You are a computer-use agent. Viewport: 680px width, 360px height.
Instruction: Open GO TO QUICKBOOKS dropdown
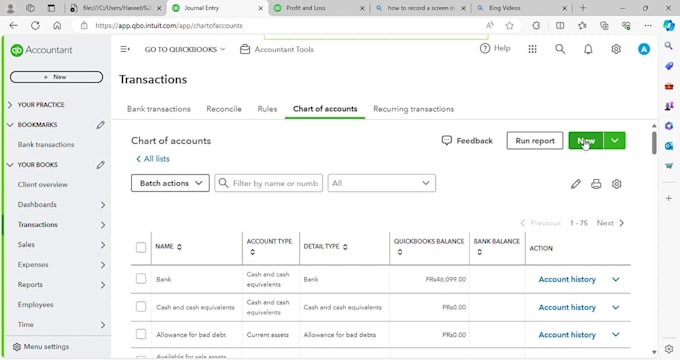coord(185,49)
